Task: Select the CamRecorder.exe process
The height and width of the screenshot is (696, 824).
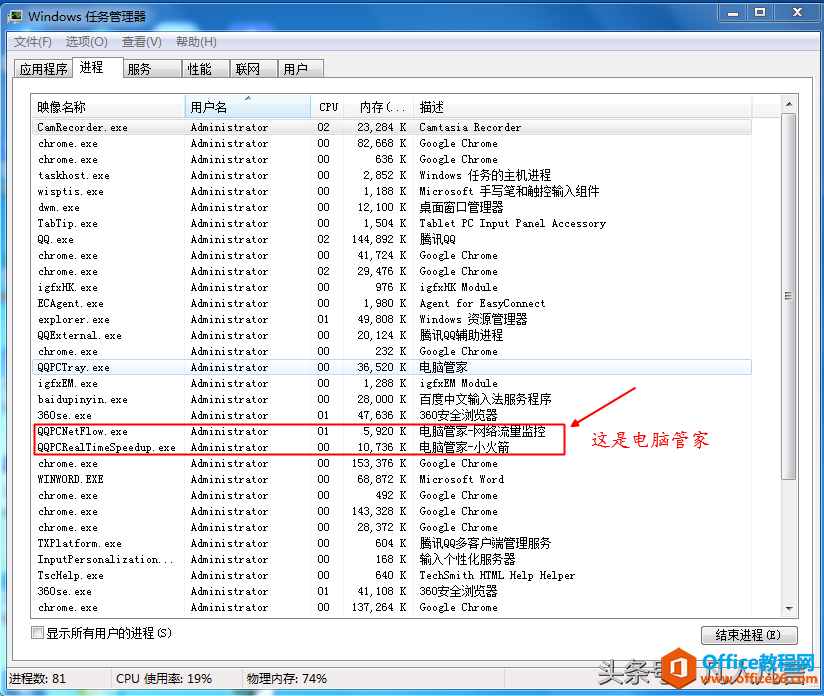Action: [x=392, y=127]
